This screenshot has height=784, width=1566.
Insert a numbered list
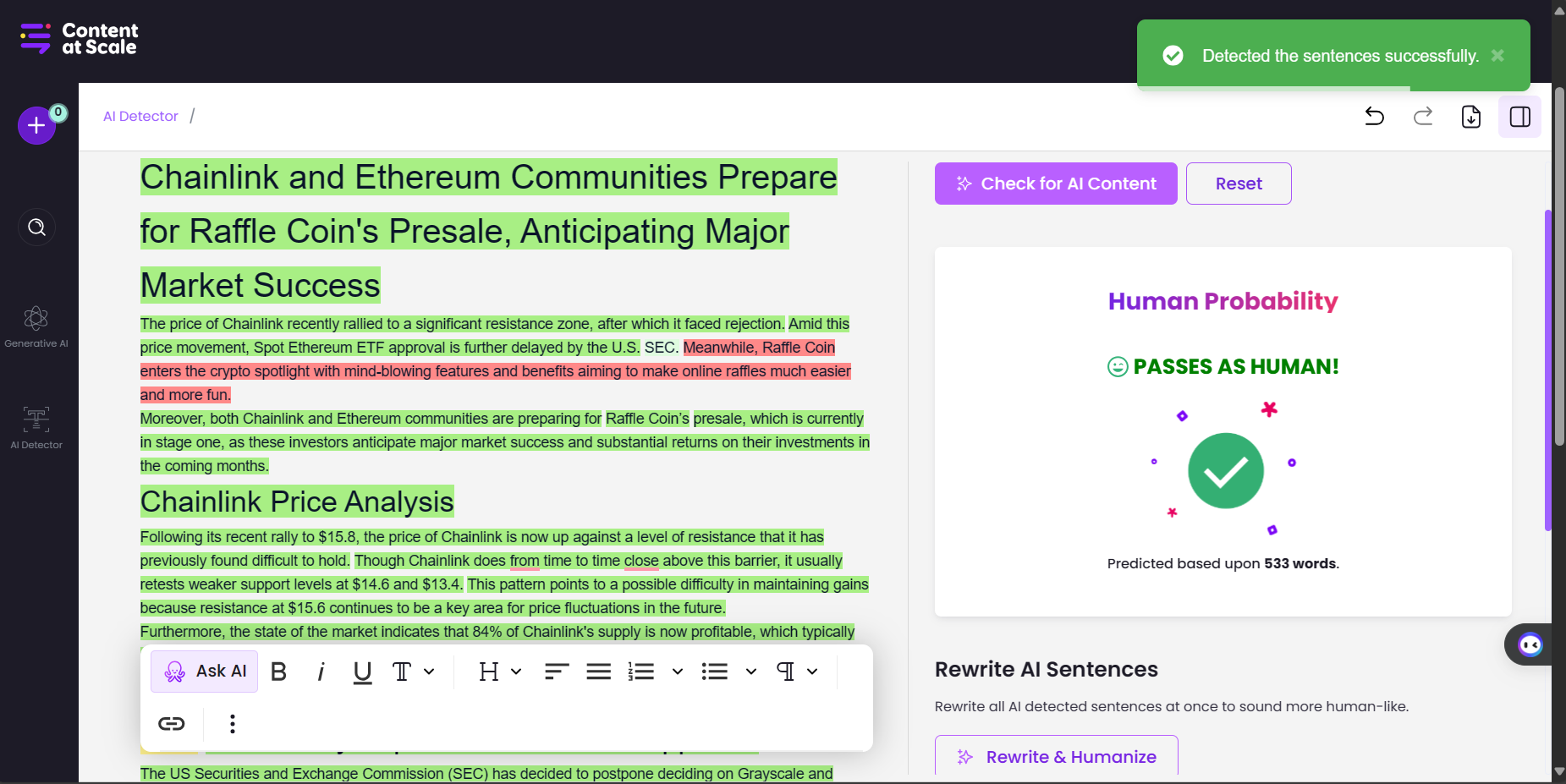pos(641,672)
